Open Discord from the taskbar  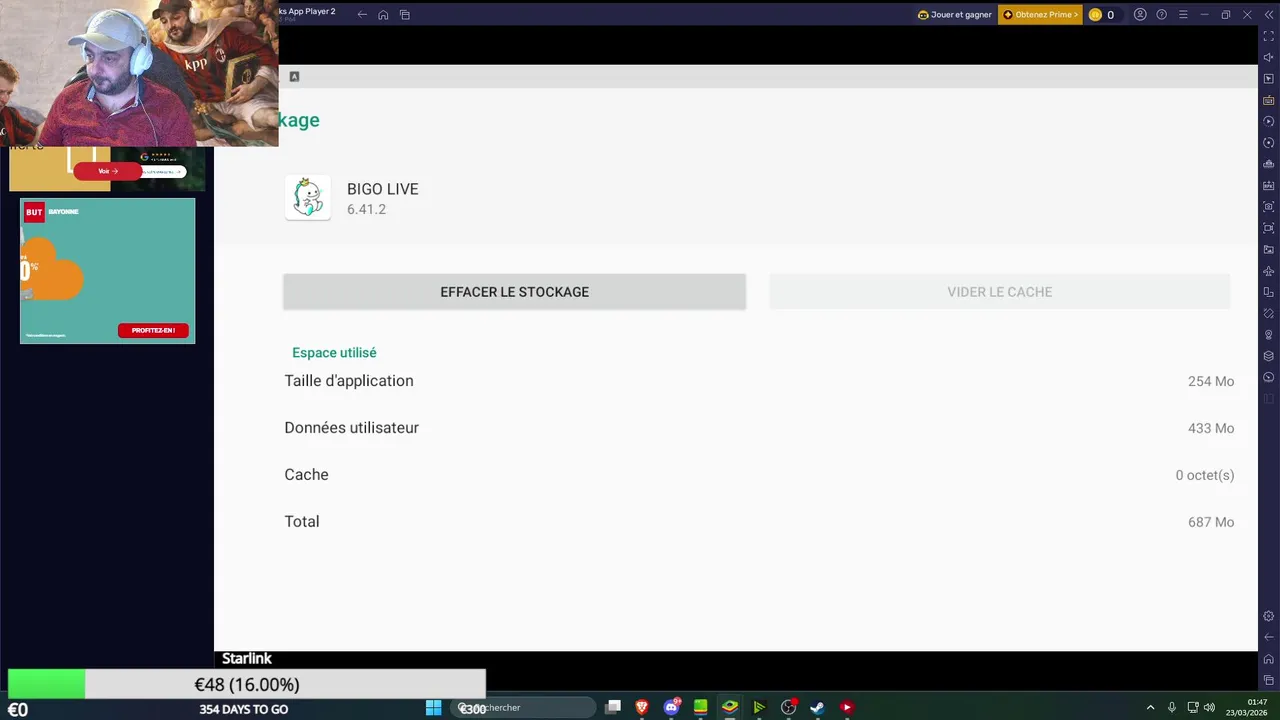click(672, 707)
